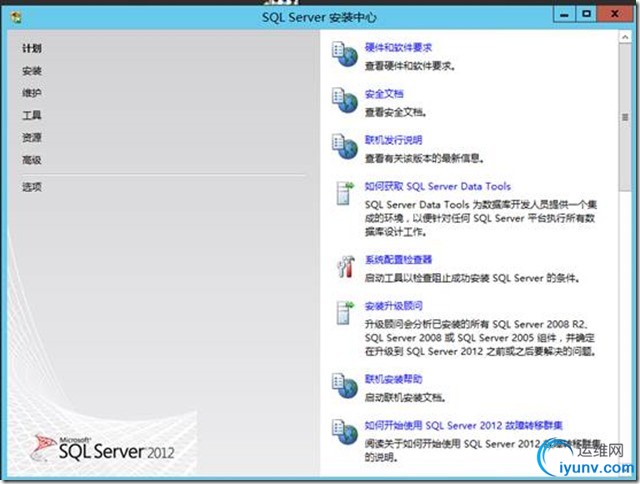Click 如何开始使用 SQL Server 2012 故障转移群集 link

coord(464,426)
